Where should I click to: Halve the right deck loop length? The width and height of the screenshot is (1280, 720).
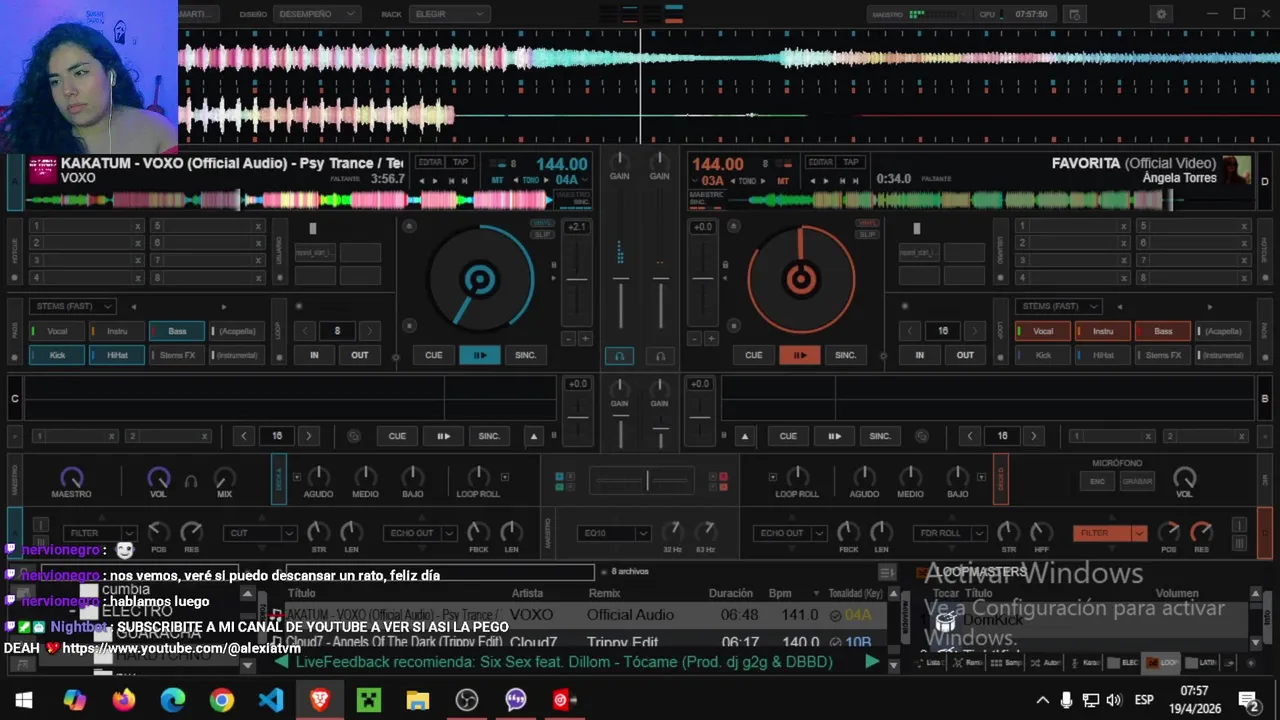pyautogui.click(x=910, y=331)
